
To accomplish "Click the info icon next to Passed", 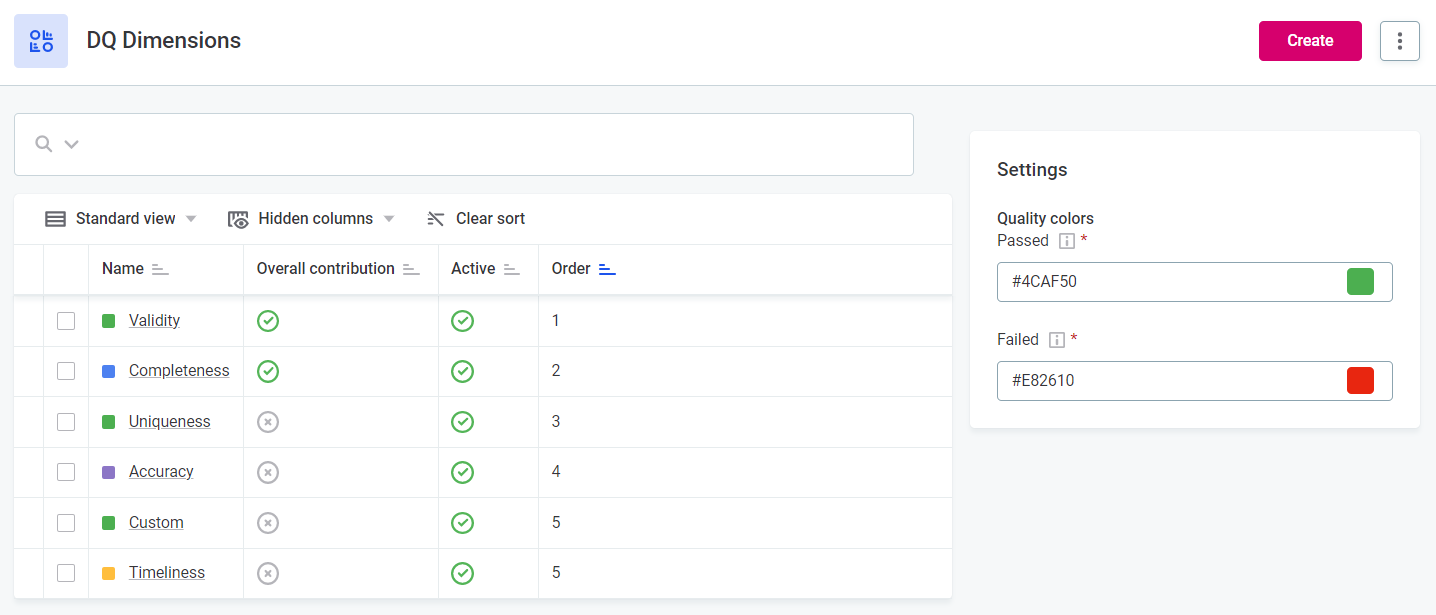I will 1066,241.
